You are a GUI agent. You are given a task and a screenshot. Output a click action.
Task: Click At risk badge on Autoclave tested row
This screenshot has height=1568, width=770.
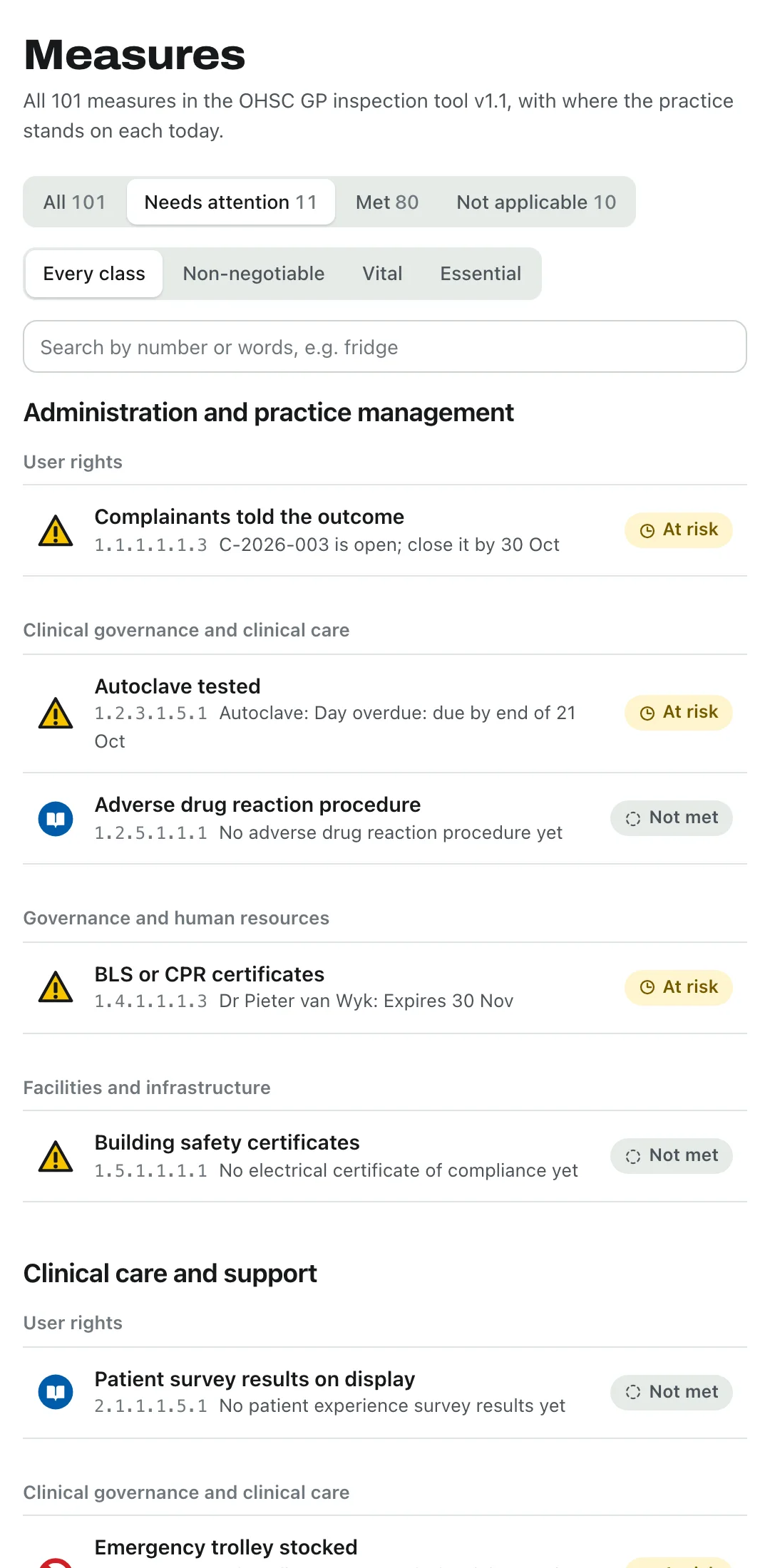pyautogui.click(x=679, y=713)
